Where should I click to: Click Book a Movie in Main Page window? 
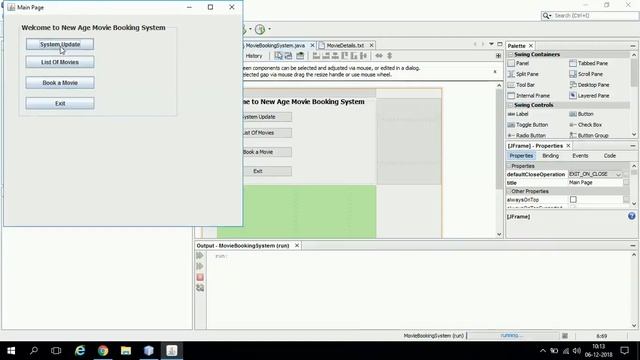[60, 82]
